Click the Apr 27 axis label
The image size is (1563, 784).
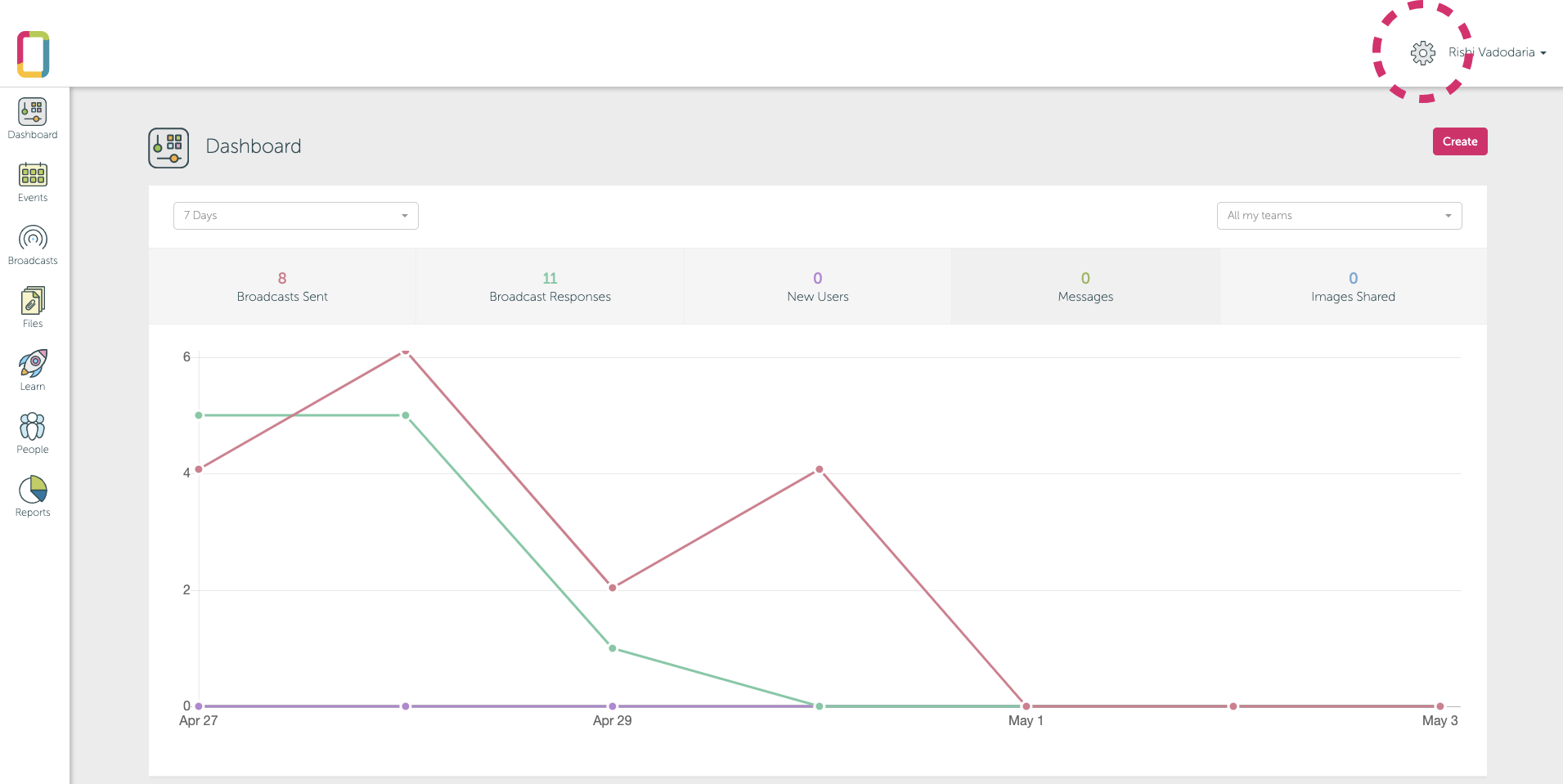pyautogui.click(x=199, y=721)
